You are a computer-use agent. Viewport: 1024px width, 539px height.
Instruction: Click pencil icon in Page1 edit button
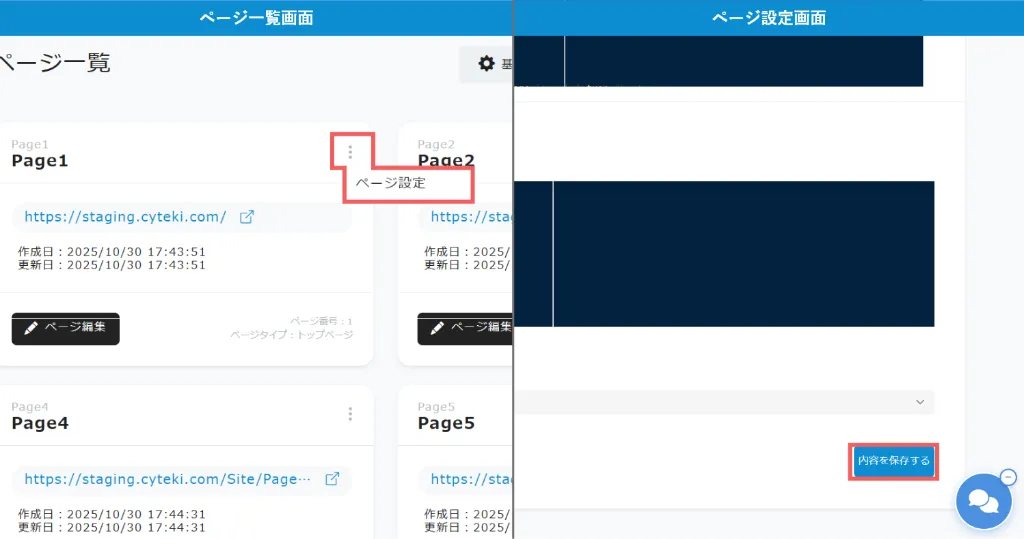point(31,328)
